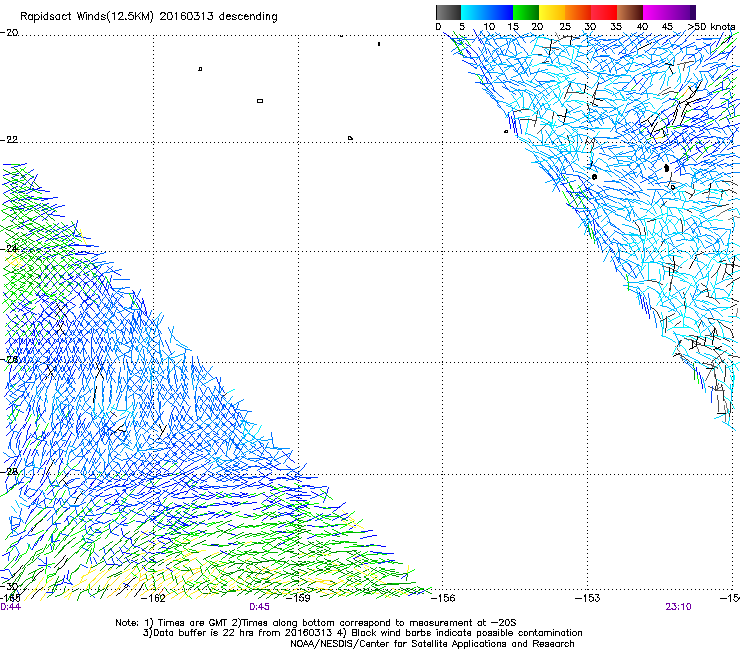Click the '45' legend tick label
Screen dimensions: 740x650
[667, 27]
